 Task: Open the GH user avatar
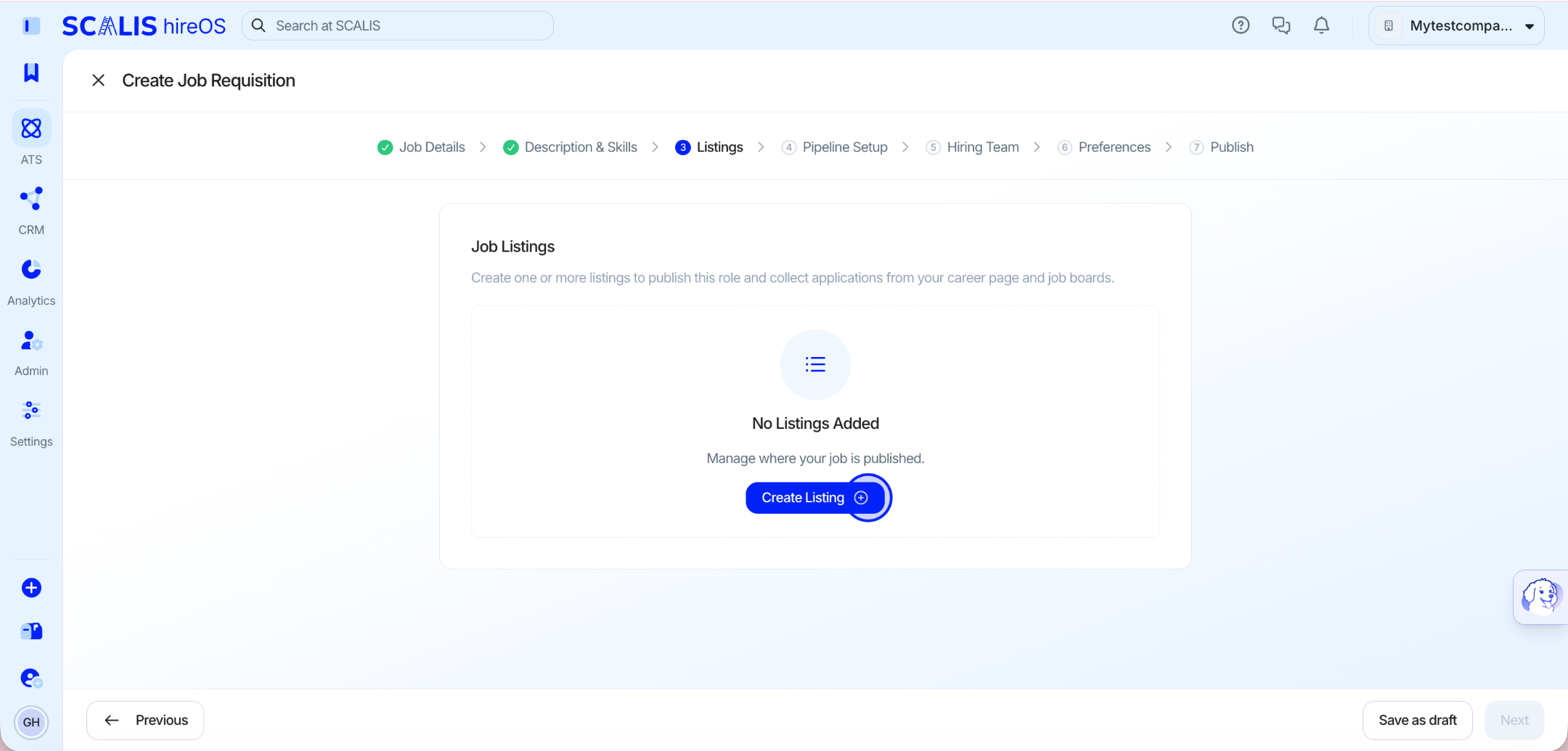(x=31, y=722)
